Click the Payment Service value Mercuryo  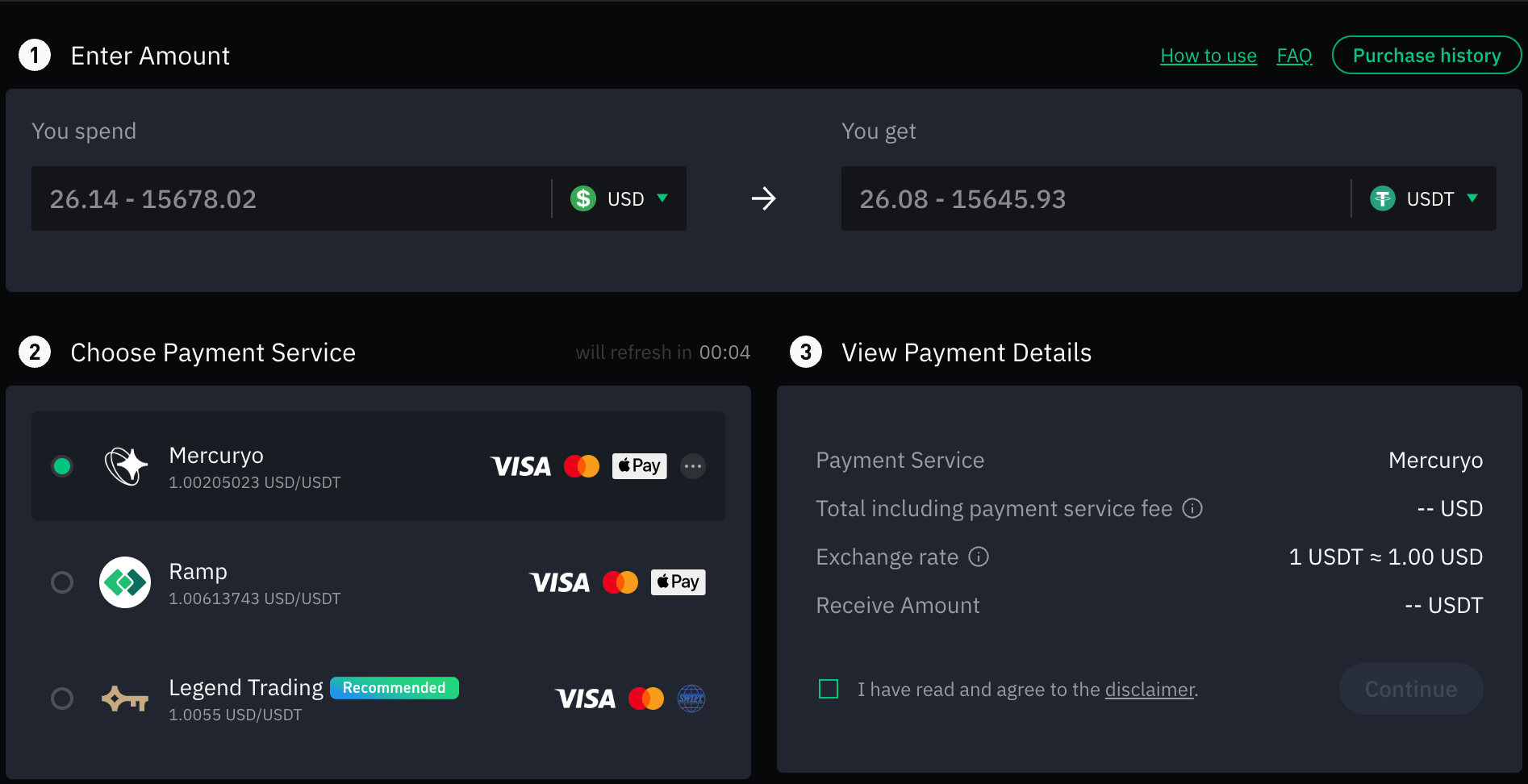tap(1436, 461)
